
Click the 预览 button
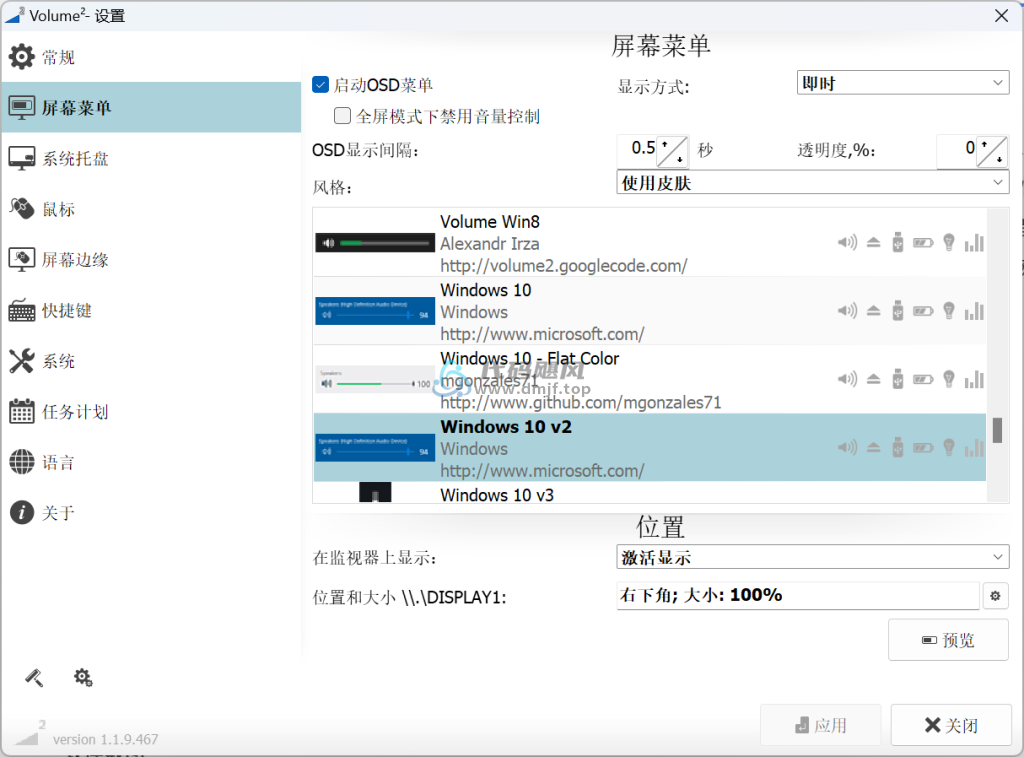(x=948, y=640)
